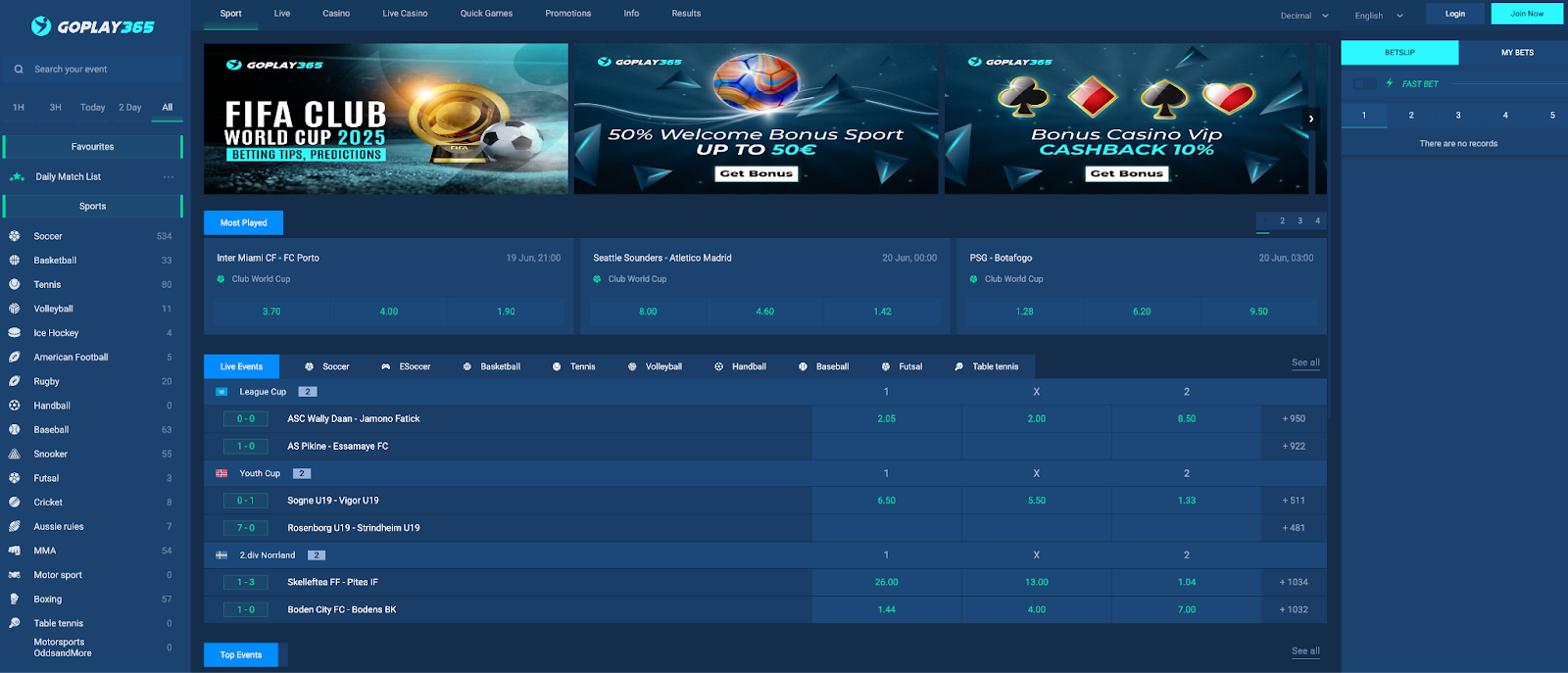Select Futsal icon in sidebar list

tap(15, 478)
